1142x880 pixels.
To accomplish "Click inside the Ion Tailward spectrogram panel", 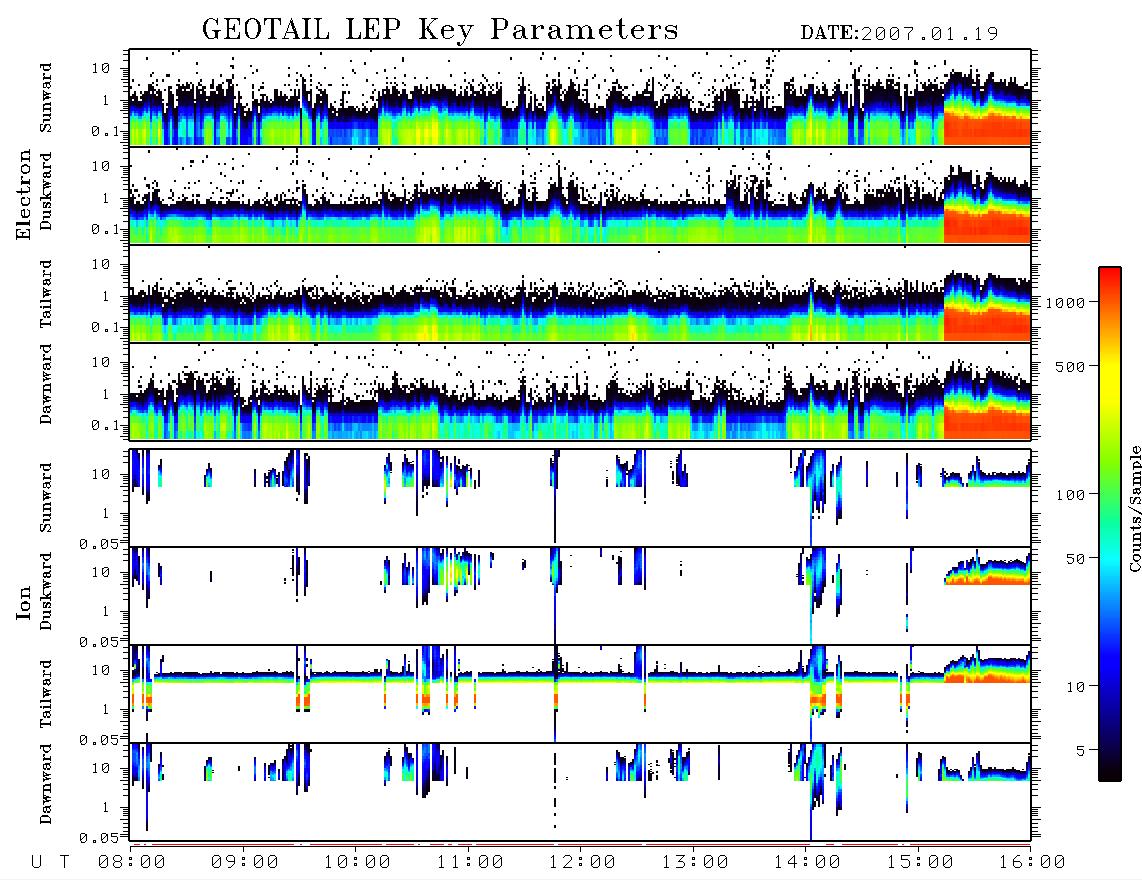I will 580,693.
